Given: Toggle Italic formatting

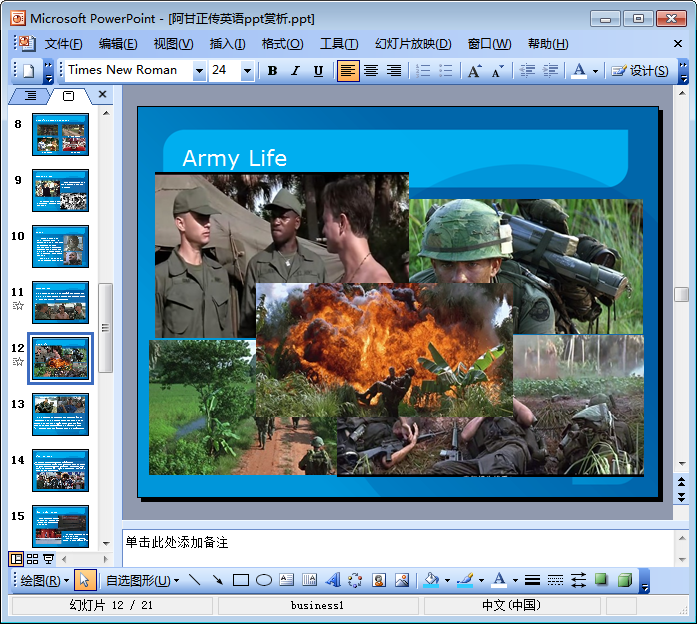Looking at the screenshot, I should pyautogui.click(x=295, y=71).
